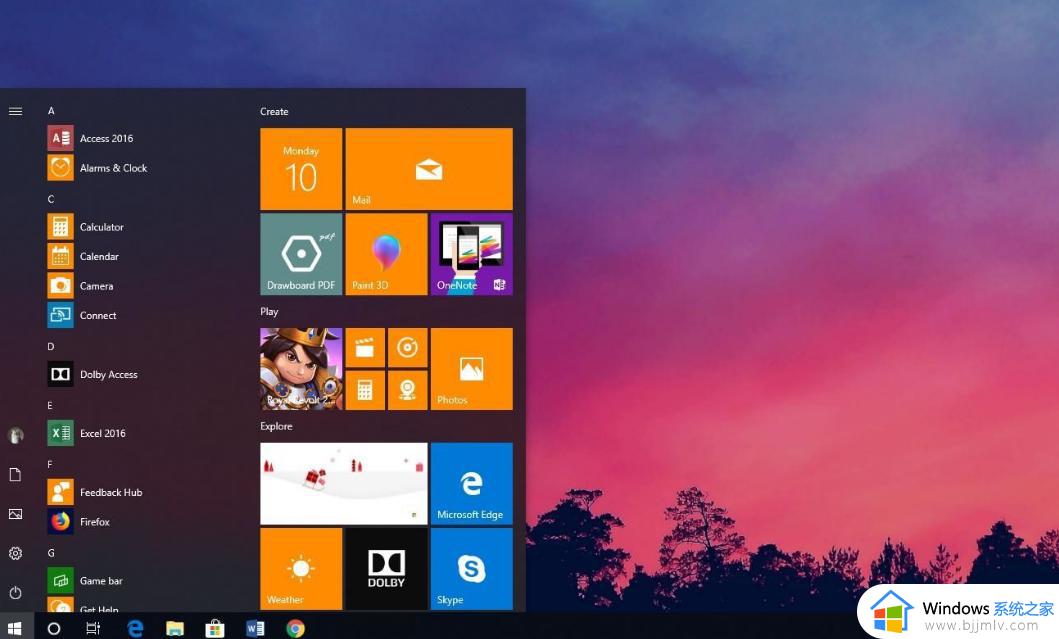The image size is (1059, 639).
Task: Open the Movies & TV small tile
Action: coord(365,348)
